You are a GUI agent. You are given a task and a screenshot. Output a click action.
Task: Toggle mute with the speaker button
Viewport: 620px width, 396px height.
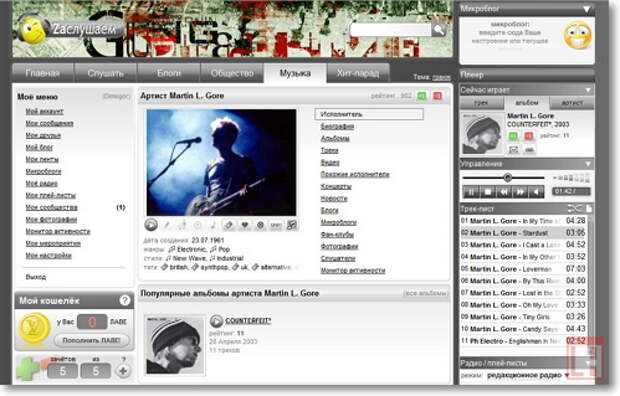pos(536,192)
